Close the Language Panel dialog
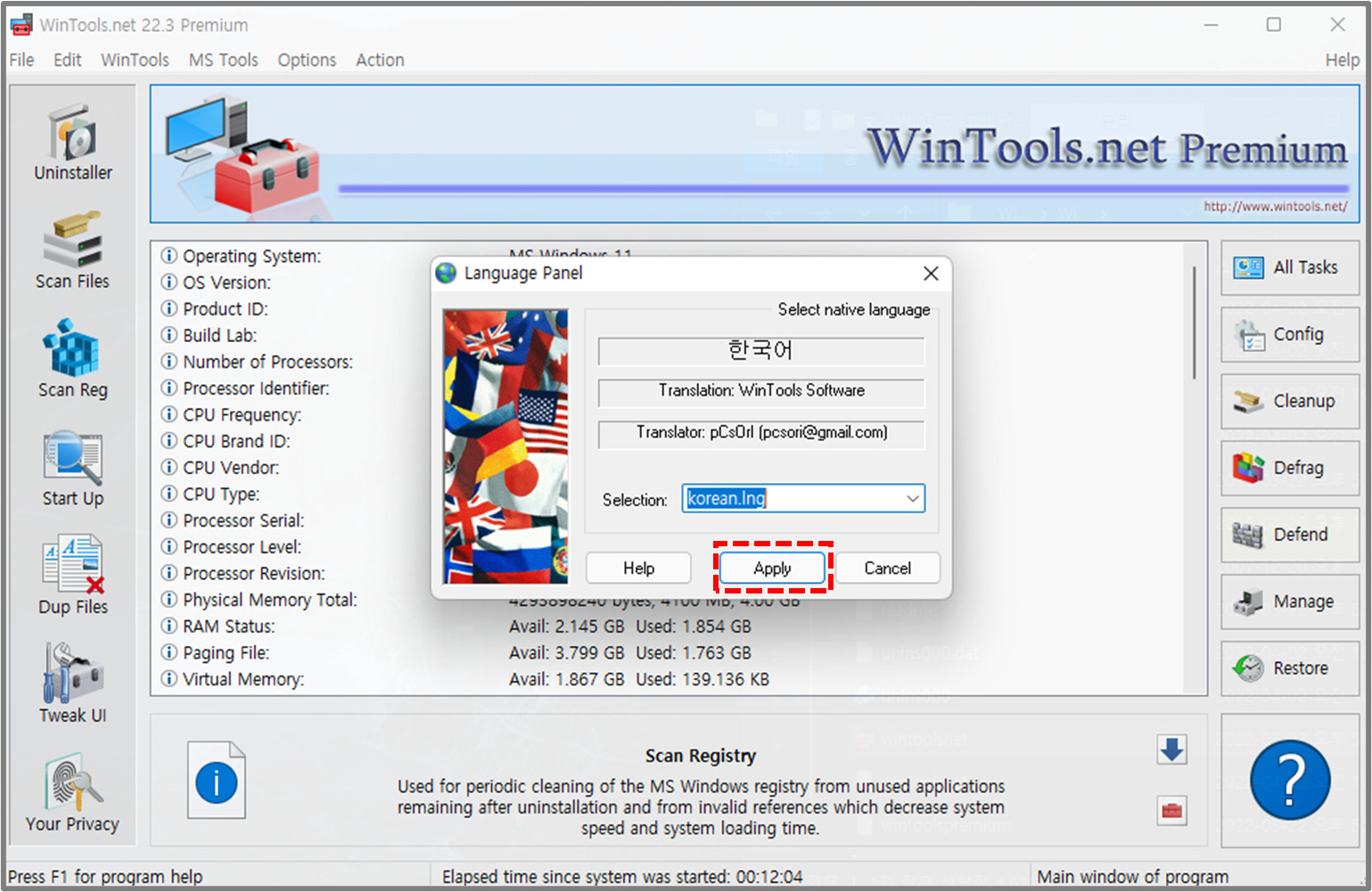Image resolution: width=1372 pixels, height=892 pixels. pos(931,274)
